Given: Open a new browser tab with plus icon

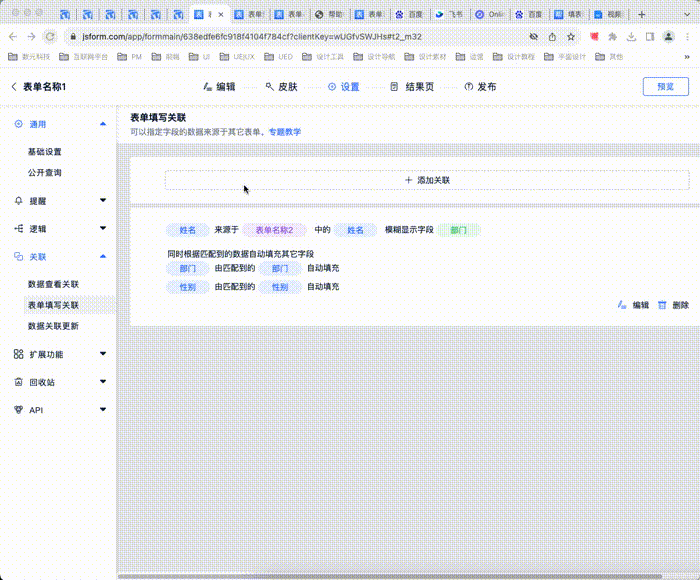Looking at the screenshot, I should coord(642,15).
